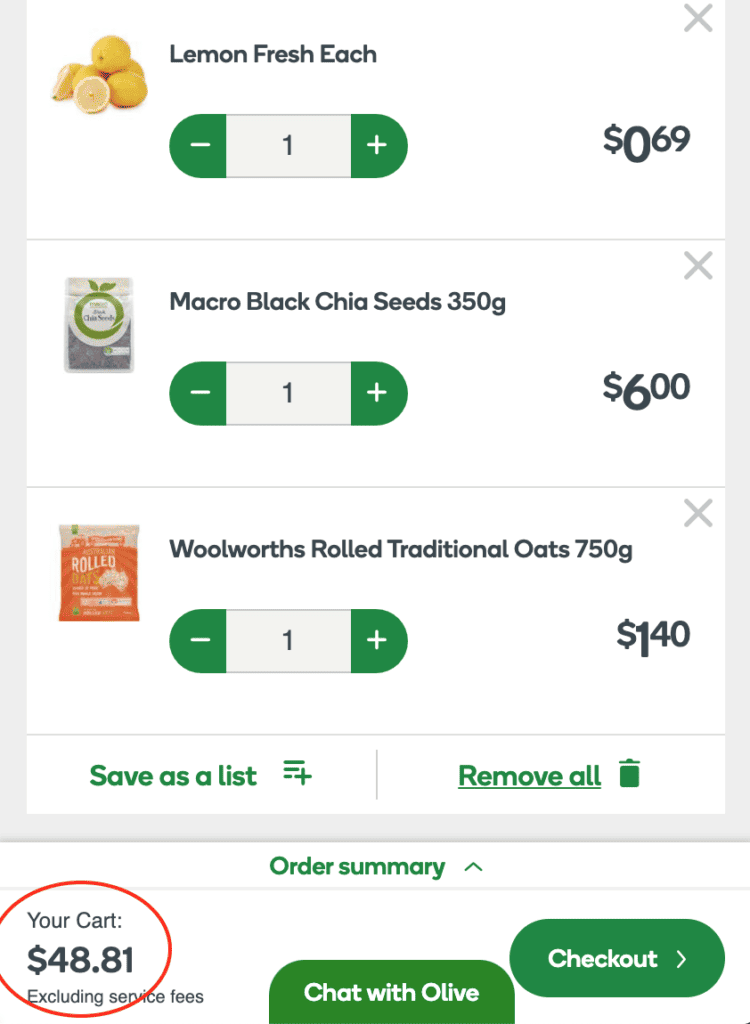Remove Lemon Fresh Each with X icon

tap(697, 18)
